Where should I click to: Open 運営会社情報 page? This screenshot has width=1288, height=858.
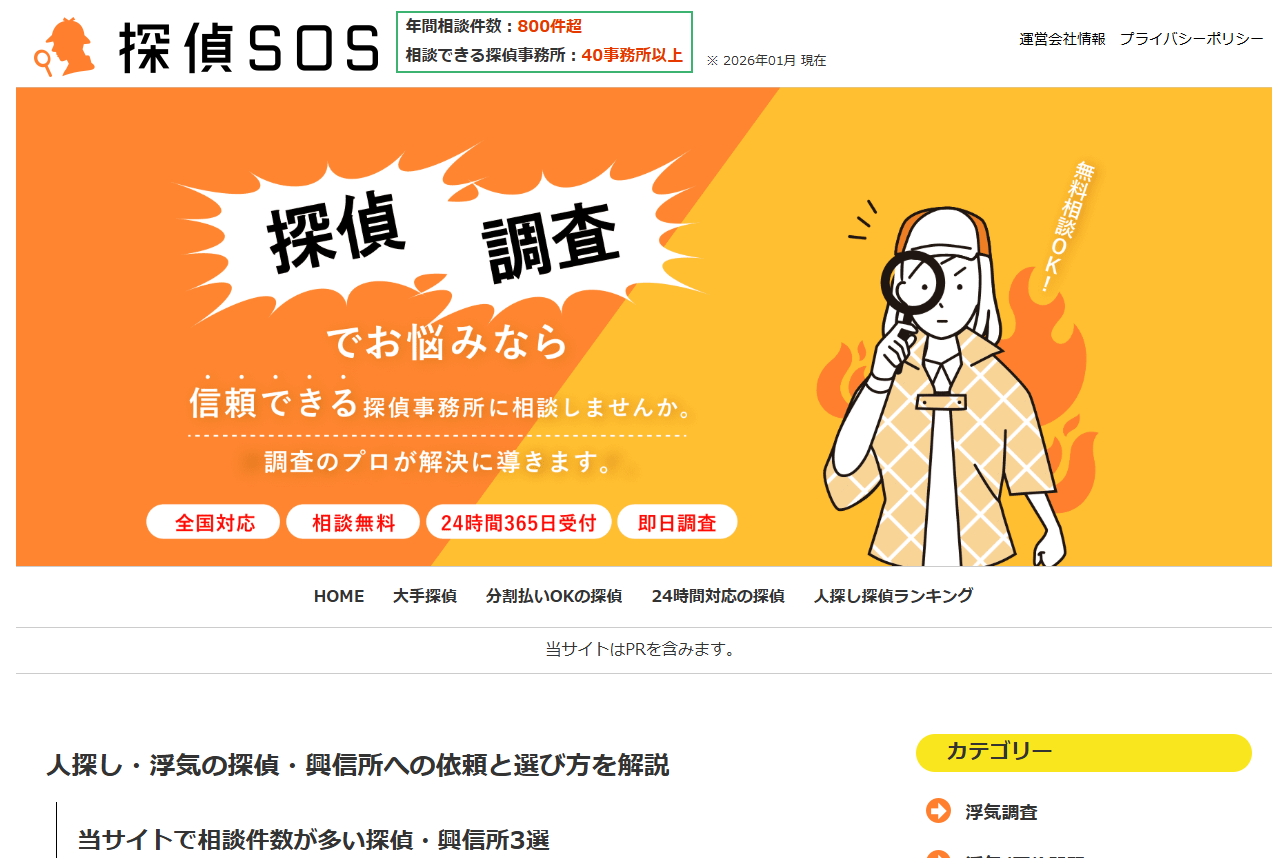click(1062, 39)
